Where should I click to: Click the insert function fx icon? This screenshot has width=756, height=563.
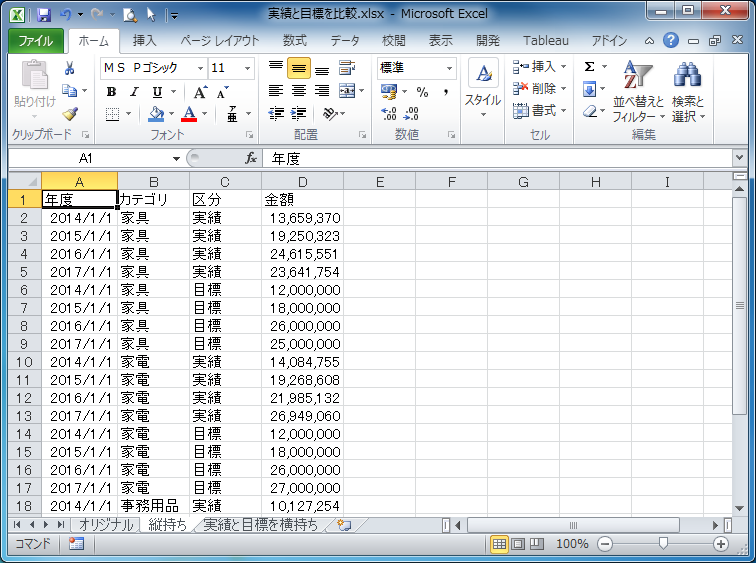251,158
